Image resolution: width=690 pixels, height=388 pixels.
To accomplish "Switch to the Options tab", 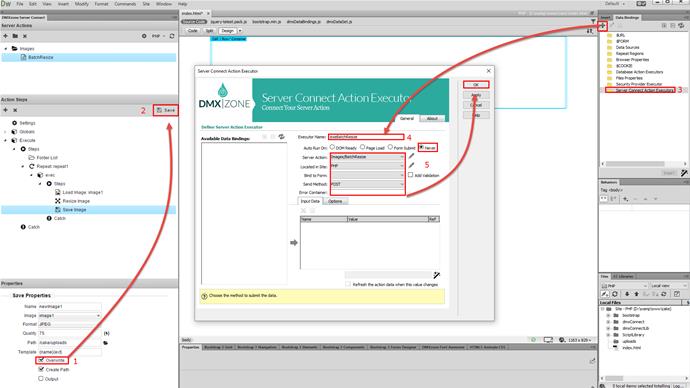I will click(335, 201).
